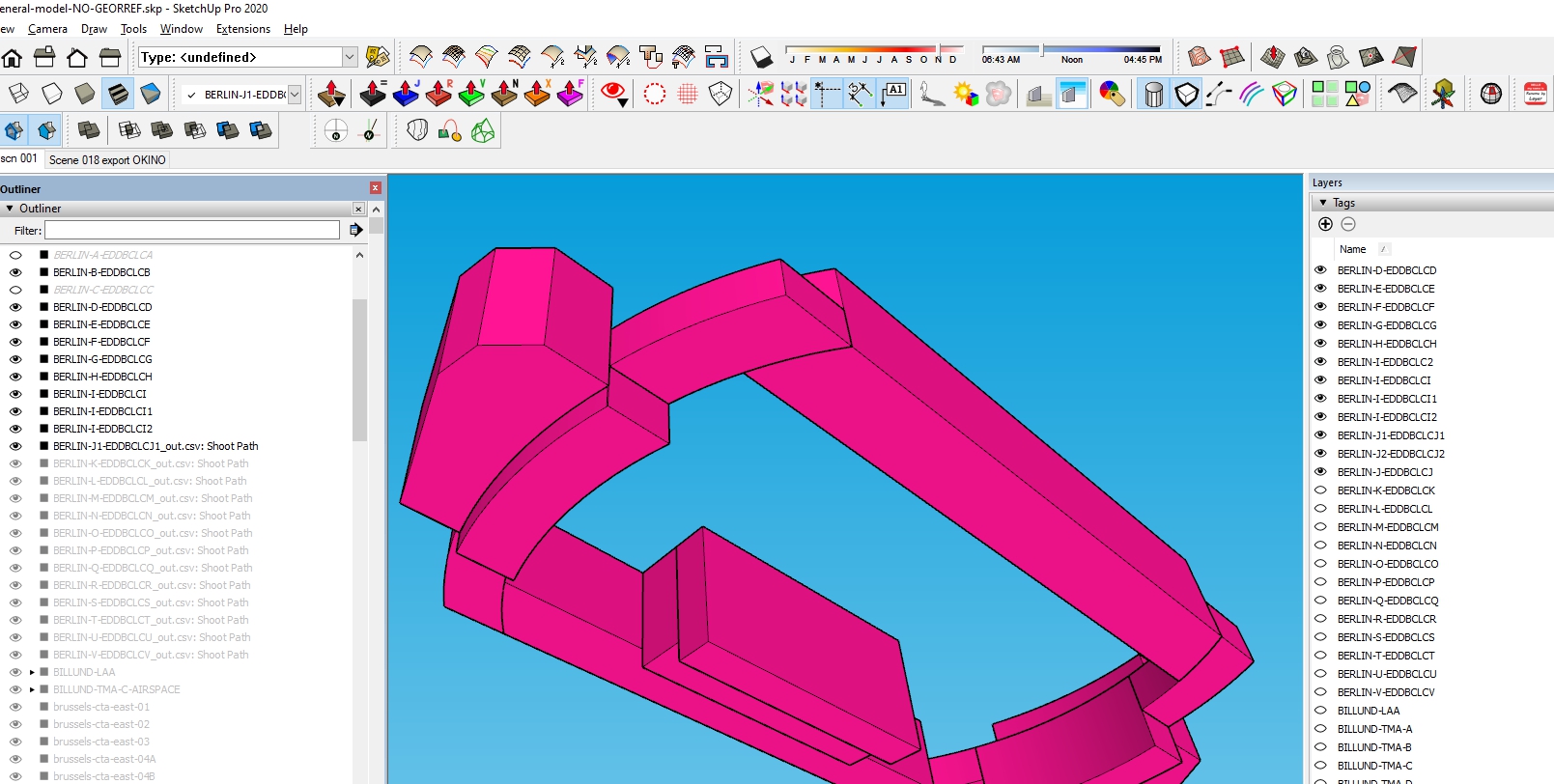
Task: Switch to Scene 018 export OKINO tab
Action: click(x=107, y=160)
